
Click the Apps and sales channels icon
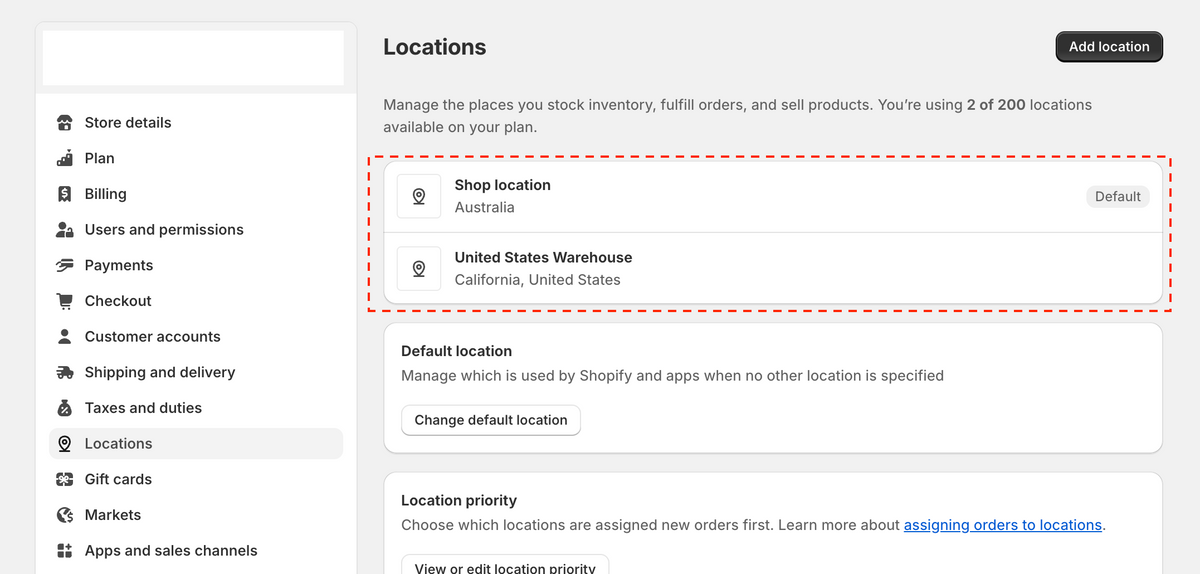pyautogui.click(x=65, y=551)
